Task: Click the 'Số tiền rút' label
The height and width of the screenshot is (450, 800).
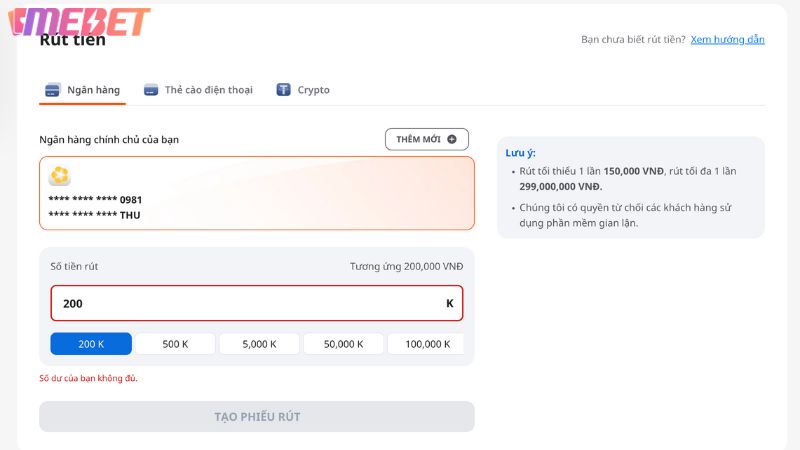Action: tap(74, 266)
